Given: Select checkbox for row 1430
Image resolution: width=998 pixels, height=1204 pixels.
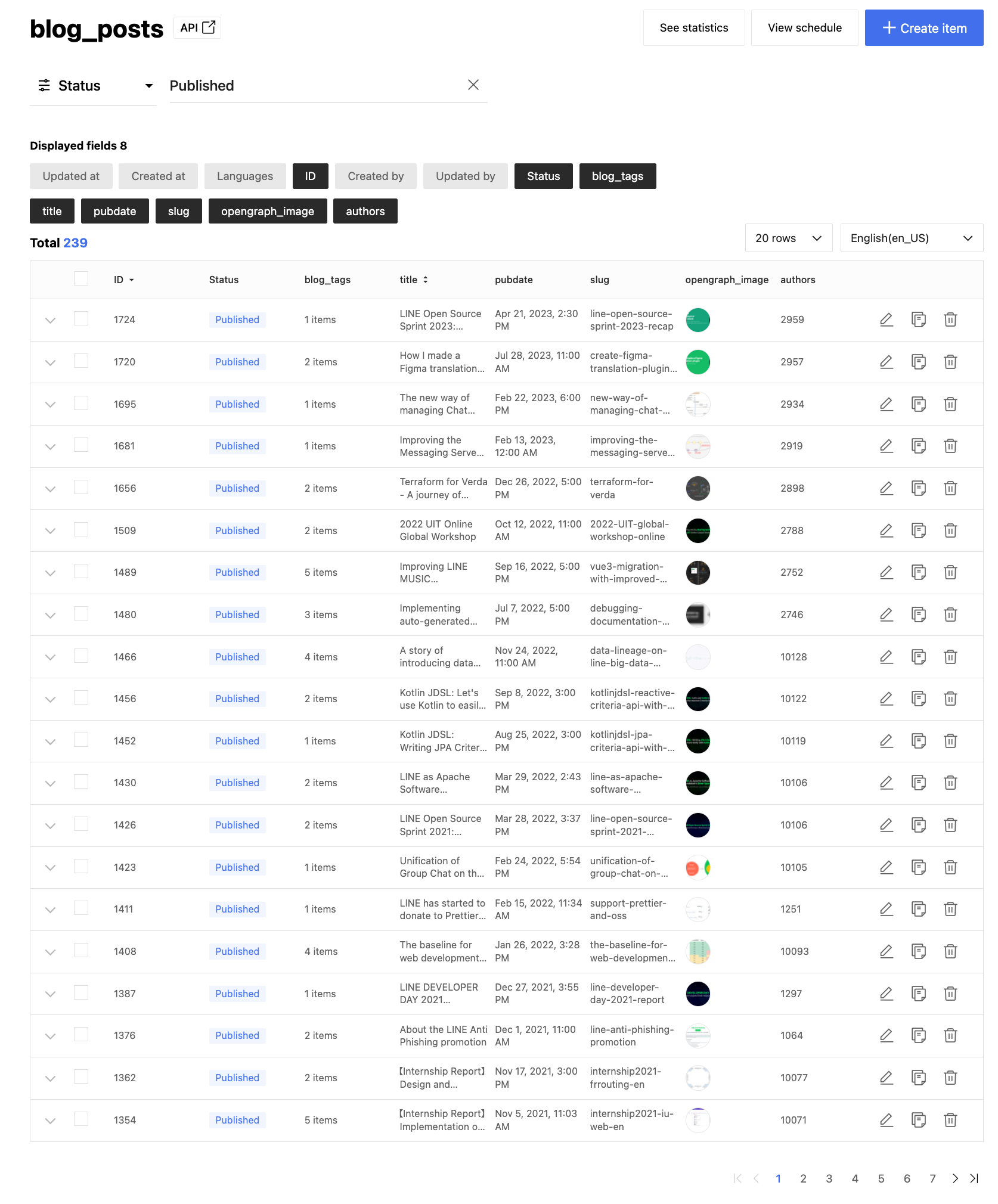Looking at the screenshot, I should [x=81, y=781].
